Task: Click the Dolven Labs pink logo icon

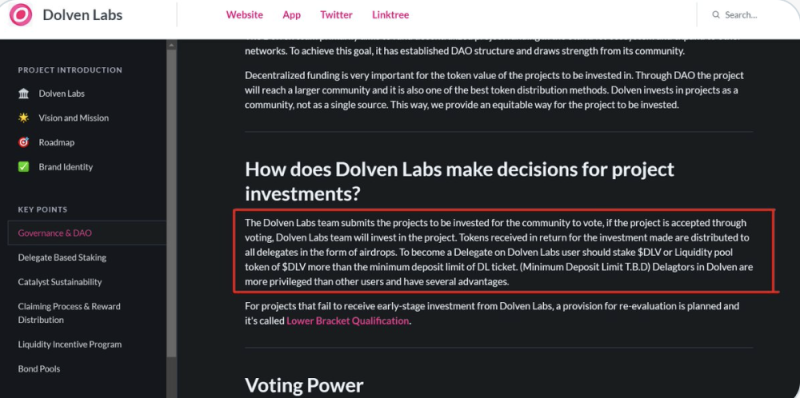Action: pyautogui.click(x=21, y=15)
